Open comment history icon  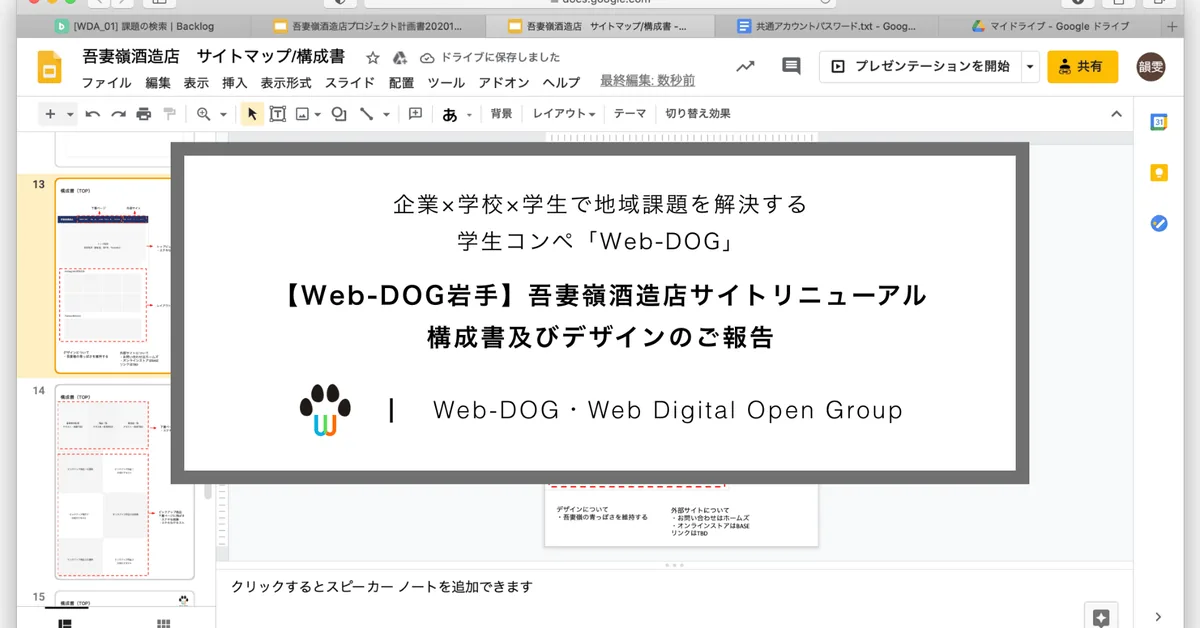pyautogui.click(x=791, y=67)
